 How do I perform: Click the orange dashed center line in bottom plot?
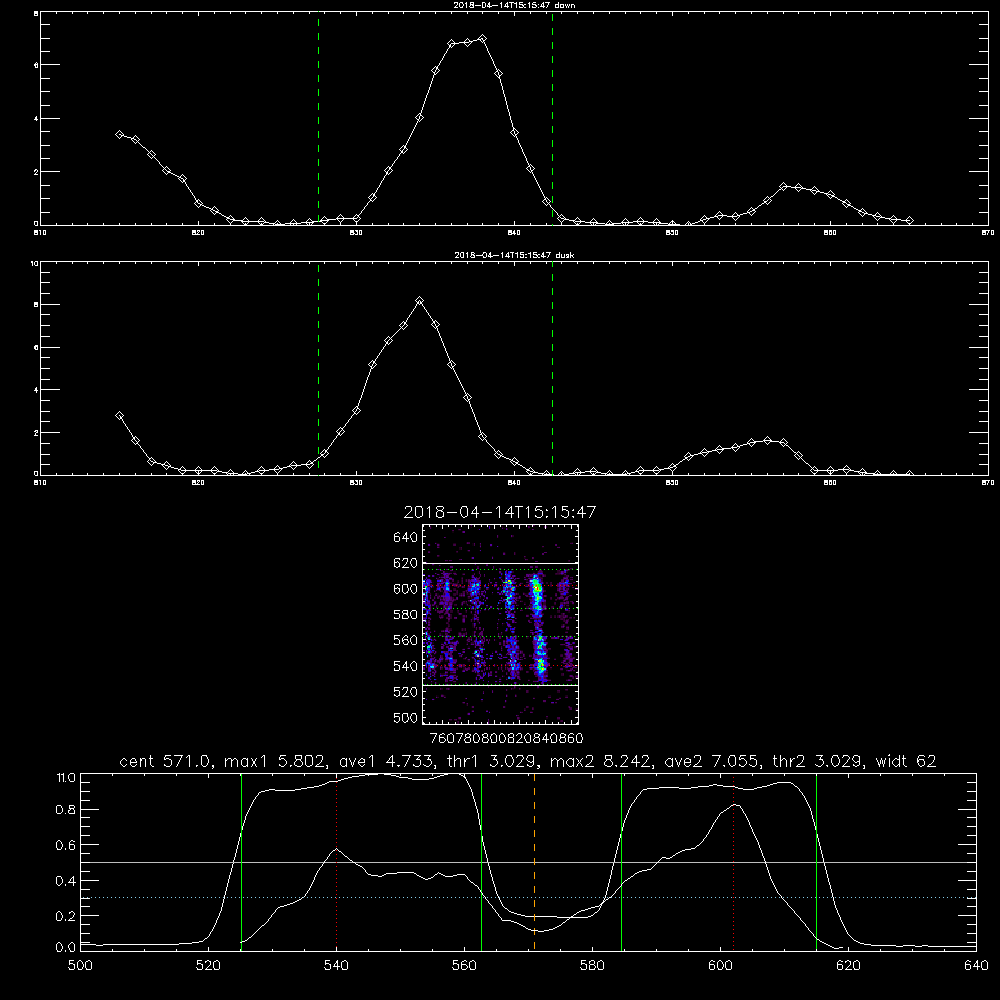[x=534, y=862]
